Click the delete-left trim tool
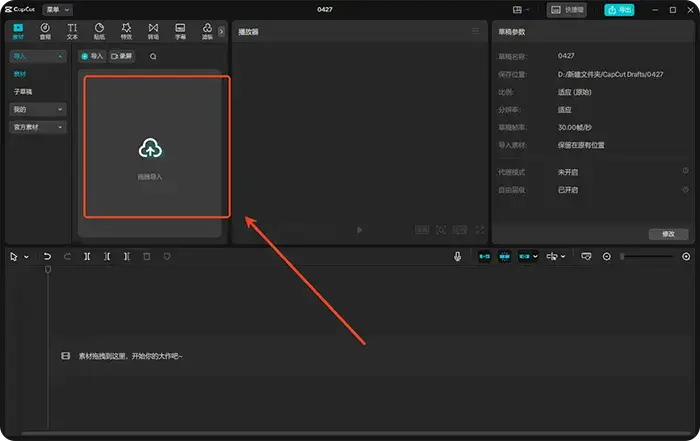700x441 pixels. 107,256
